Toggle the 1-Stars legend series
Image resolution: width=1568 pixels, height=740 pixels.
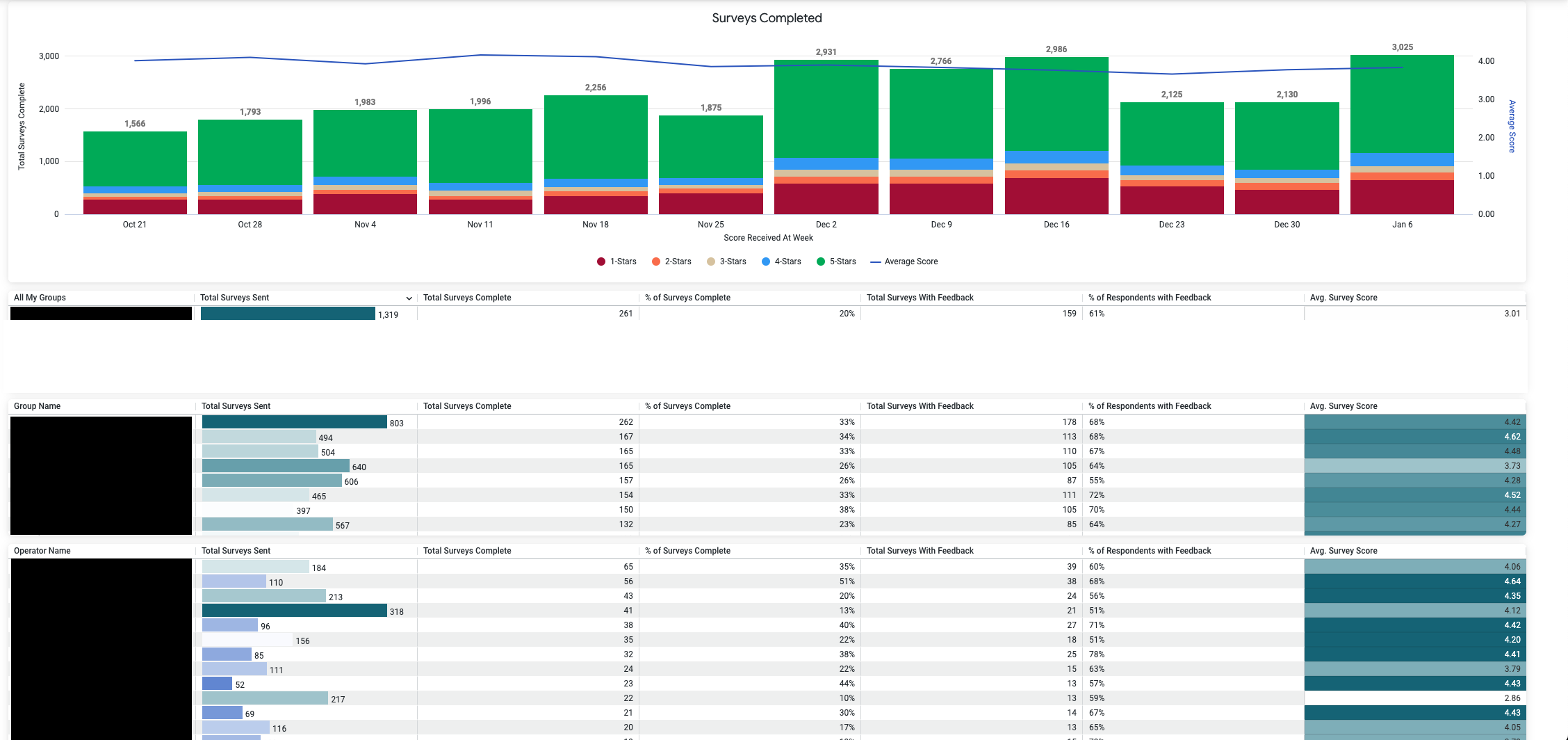pos(616,262)
